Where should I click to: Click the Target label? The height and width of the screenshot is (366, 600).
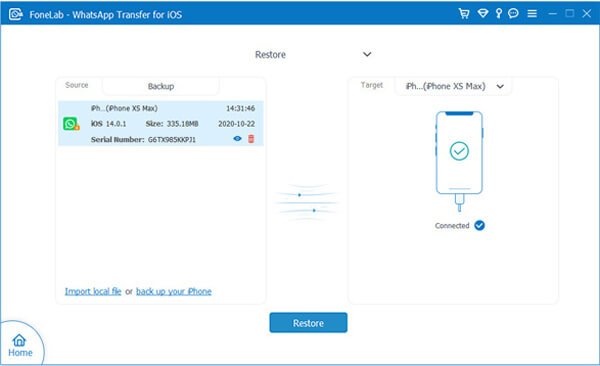(372, 85)
